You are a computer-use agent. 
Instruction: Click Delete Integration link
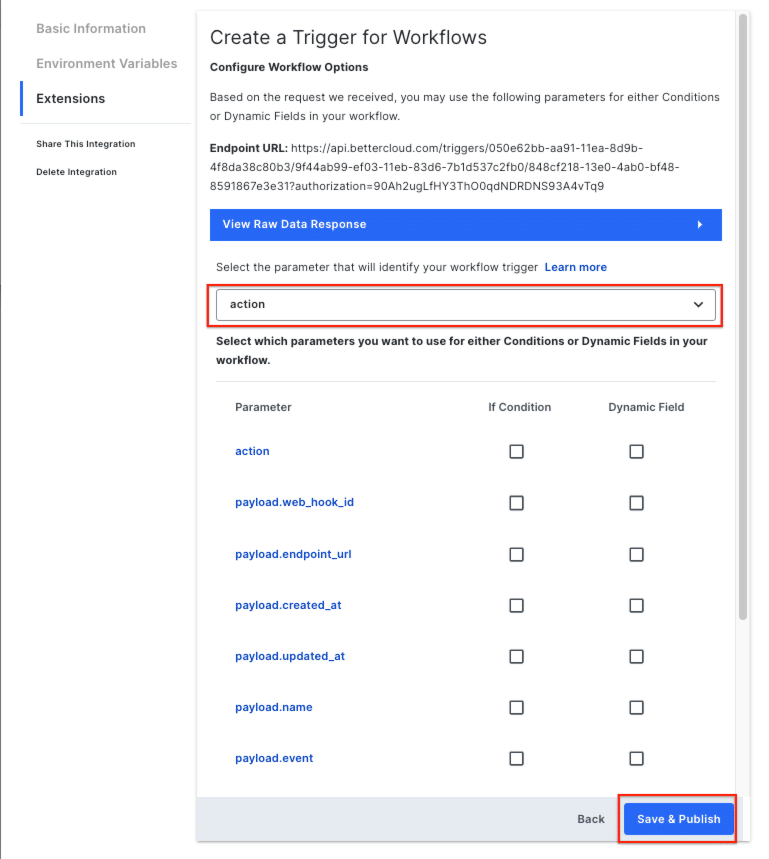(76, 172)
